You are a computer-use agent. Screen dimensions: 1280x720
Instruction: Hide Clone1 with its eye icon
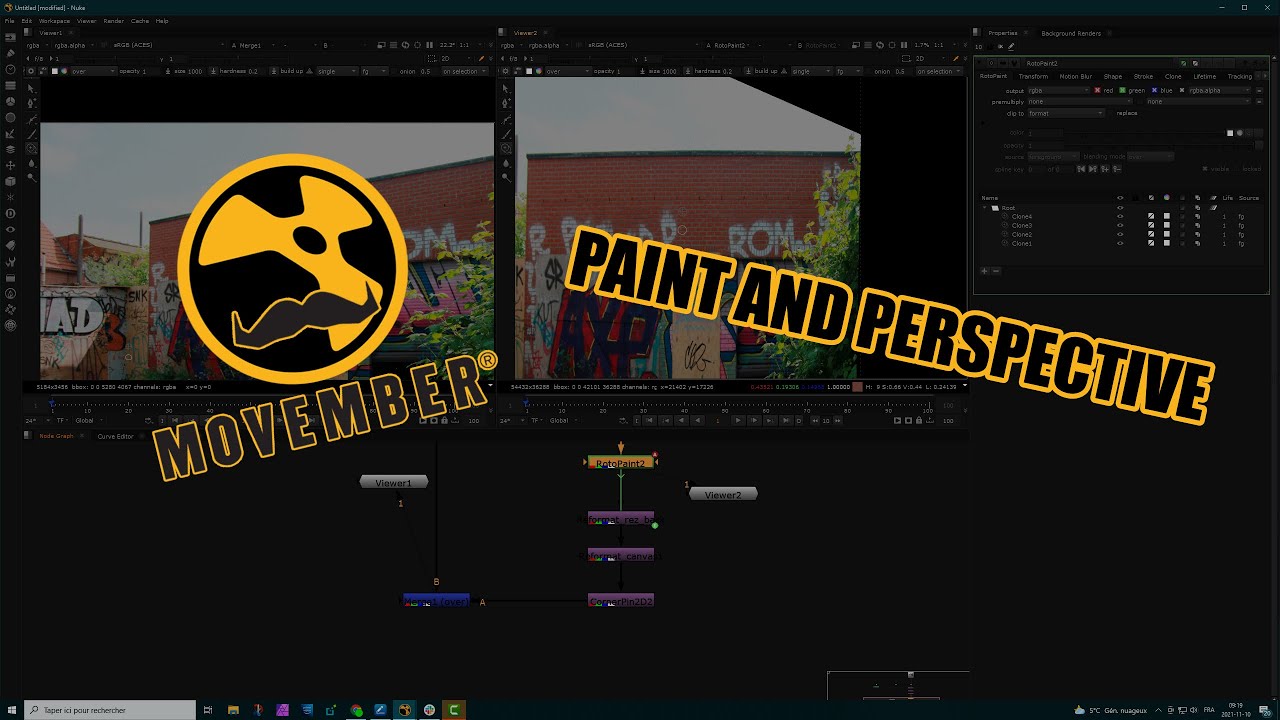click(1120, 243)
